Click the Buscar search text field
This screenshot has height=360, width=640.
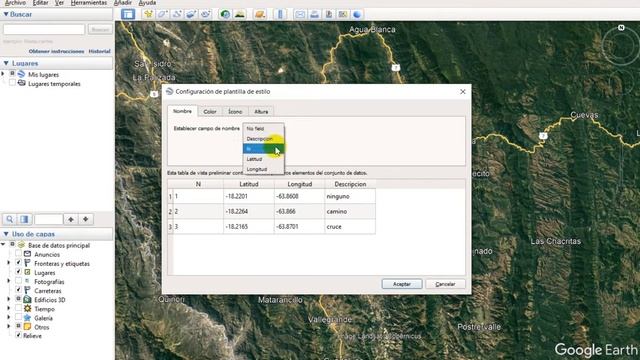44,29
